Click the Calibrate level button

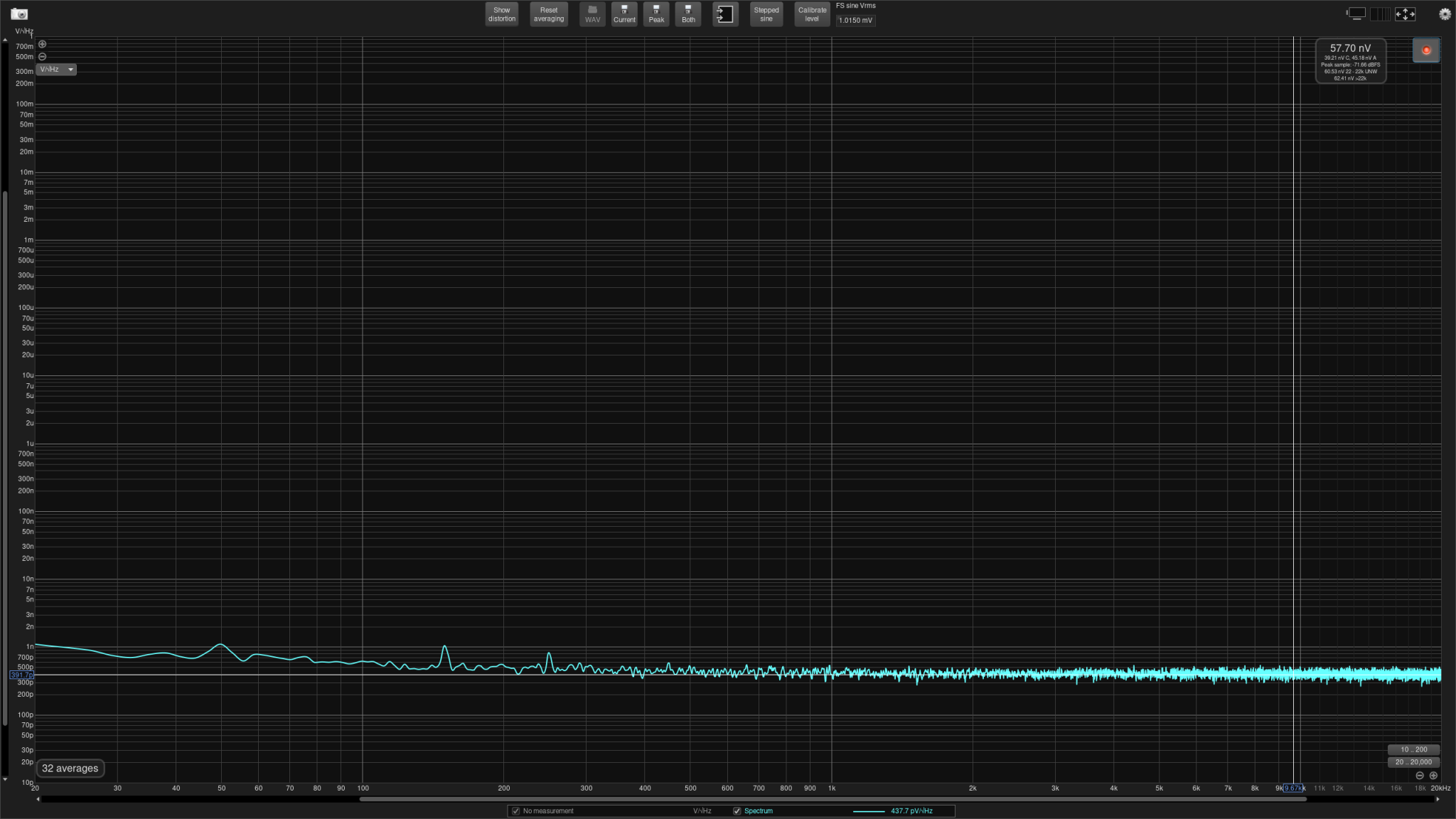point(812,14)
